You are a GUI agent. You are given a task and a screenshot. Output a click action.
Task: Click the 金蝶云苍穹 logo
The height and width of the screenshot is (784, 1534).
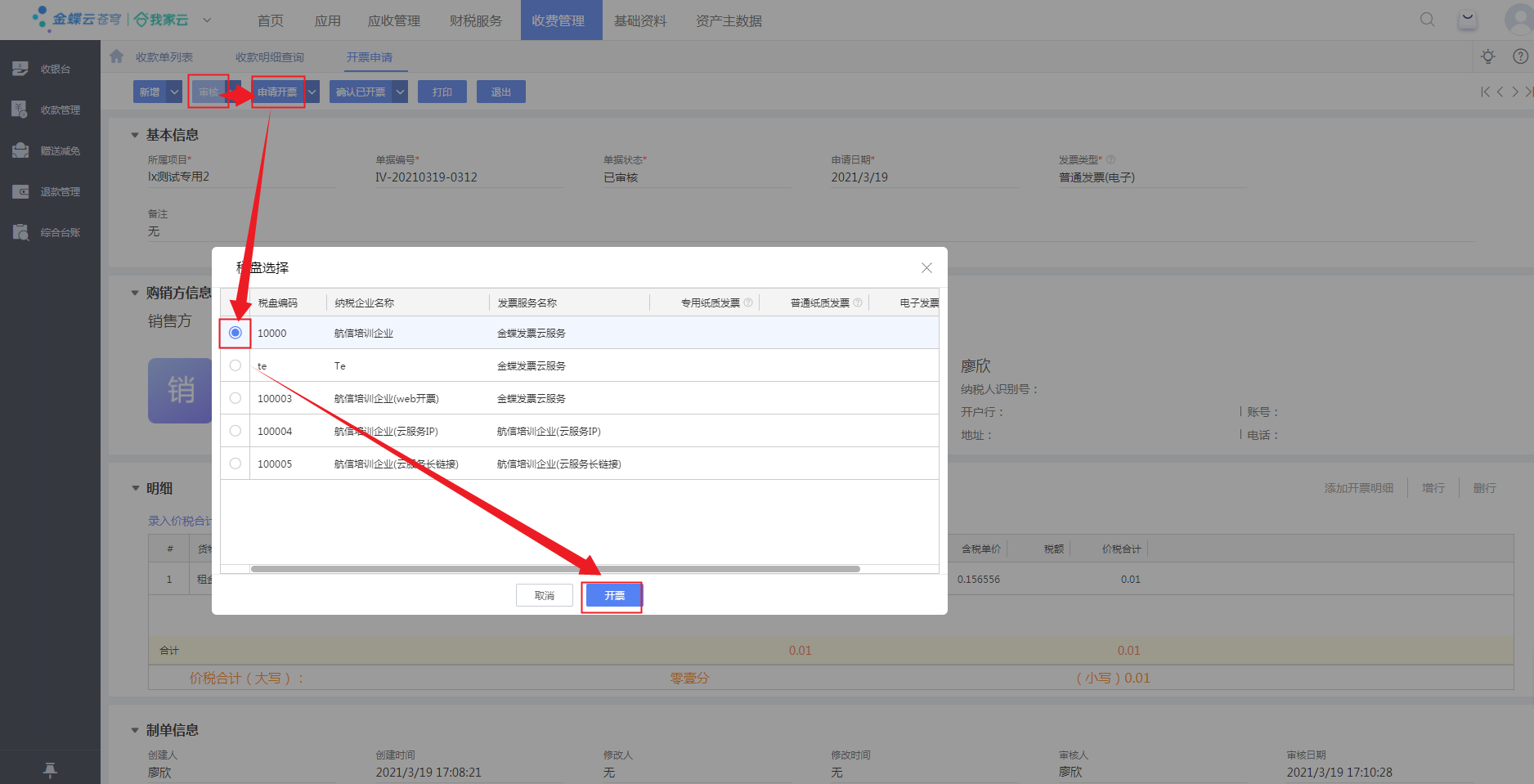click(76, 18)
